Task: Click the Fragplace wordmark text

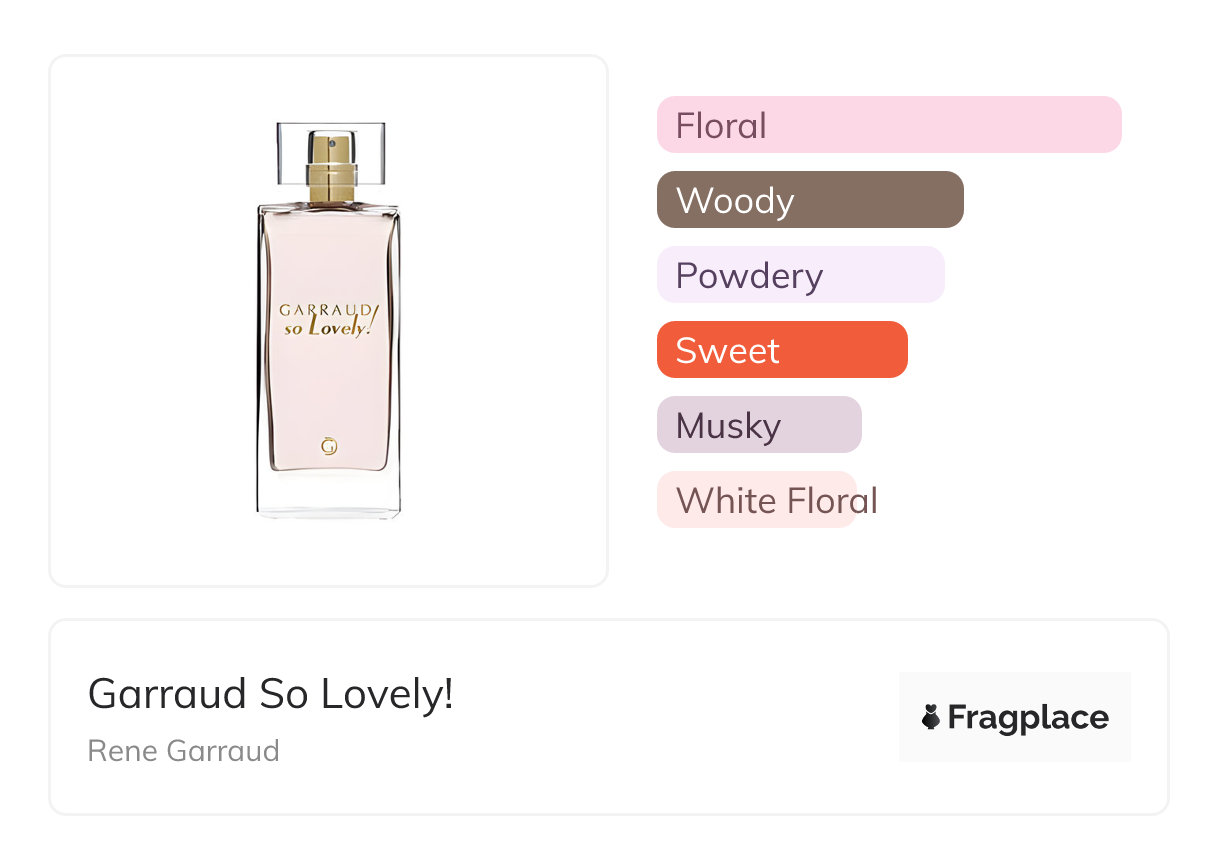Action: (1028, 717)
